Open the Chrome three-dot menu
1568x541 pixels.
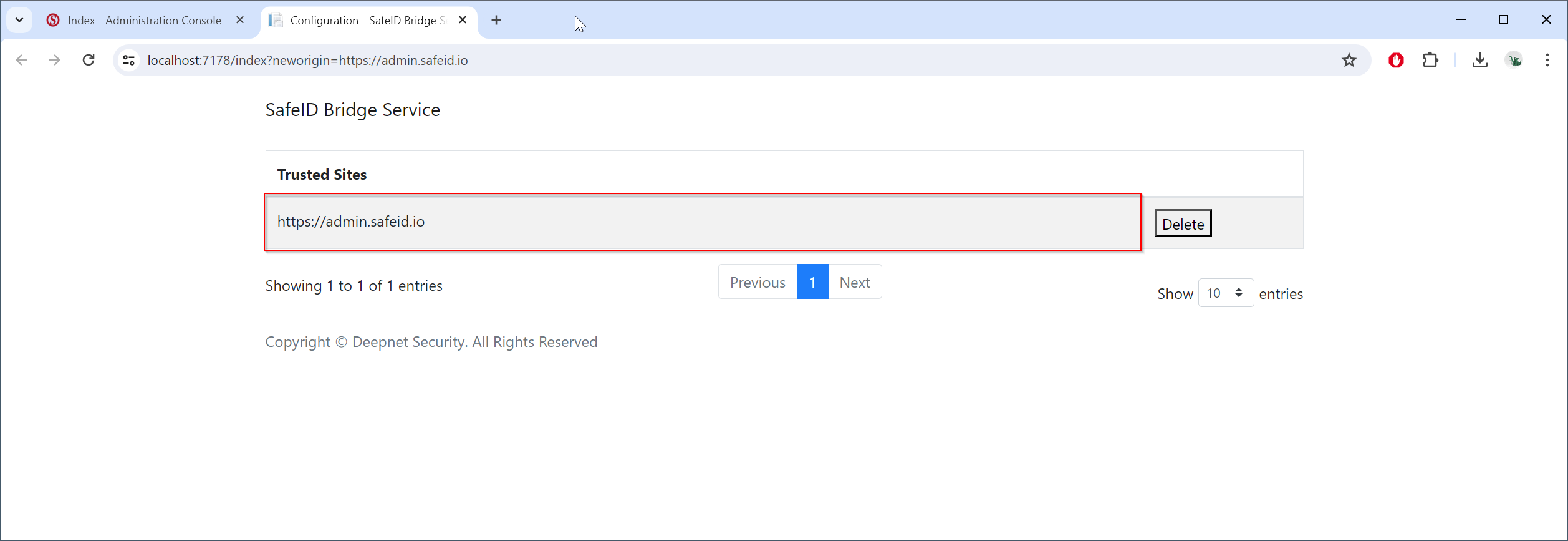point(1547,60)
